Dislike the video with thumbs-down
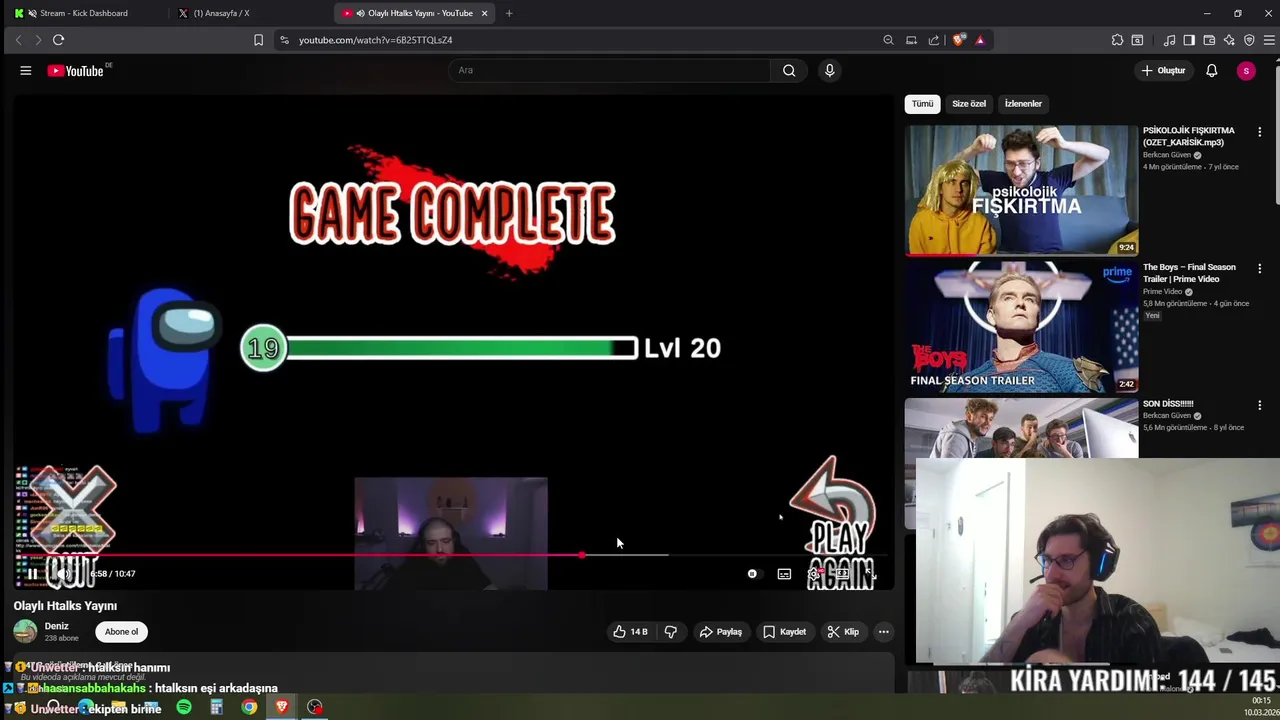The height and width of the screenshot is (720, 1280). (x=671, y=632)
